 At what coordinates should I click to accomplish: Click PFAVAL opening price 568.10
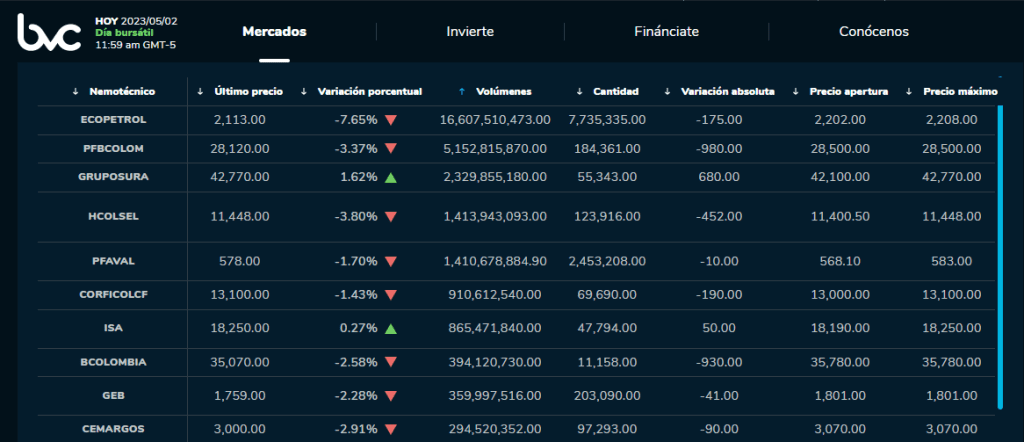(x=840, y=262)
